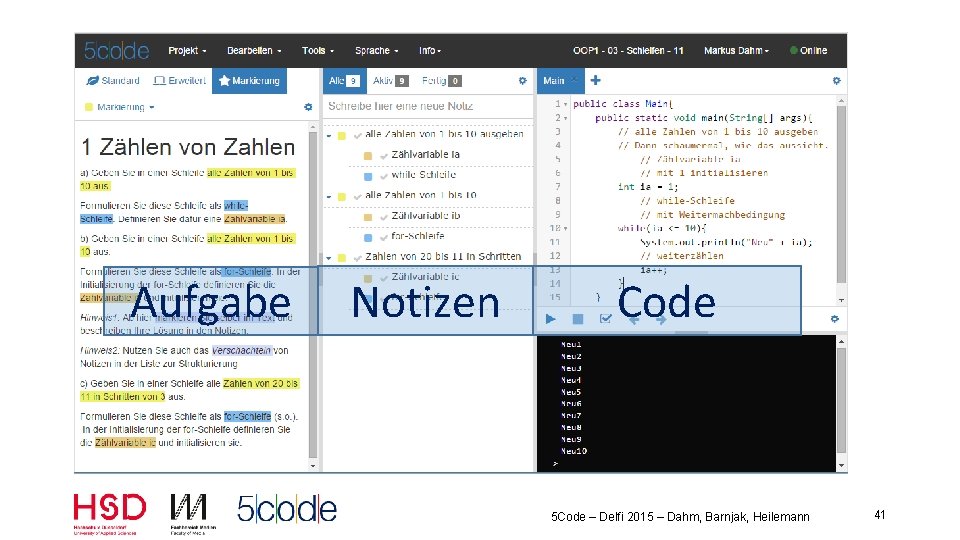Click project title OOP1 - 03 - Schleifen - 11
The width and height of the screenshot is (960, 540).
[628, 51]
